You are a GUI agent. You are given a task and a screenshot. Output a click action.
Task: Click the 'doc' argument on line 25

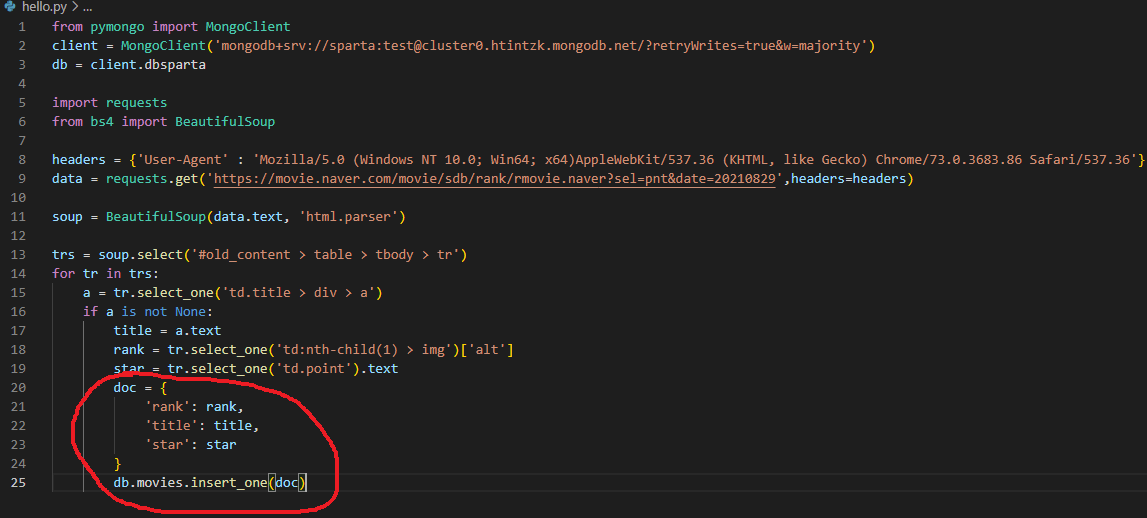point(286,483)
